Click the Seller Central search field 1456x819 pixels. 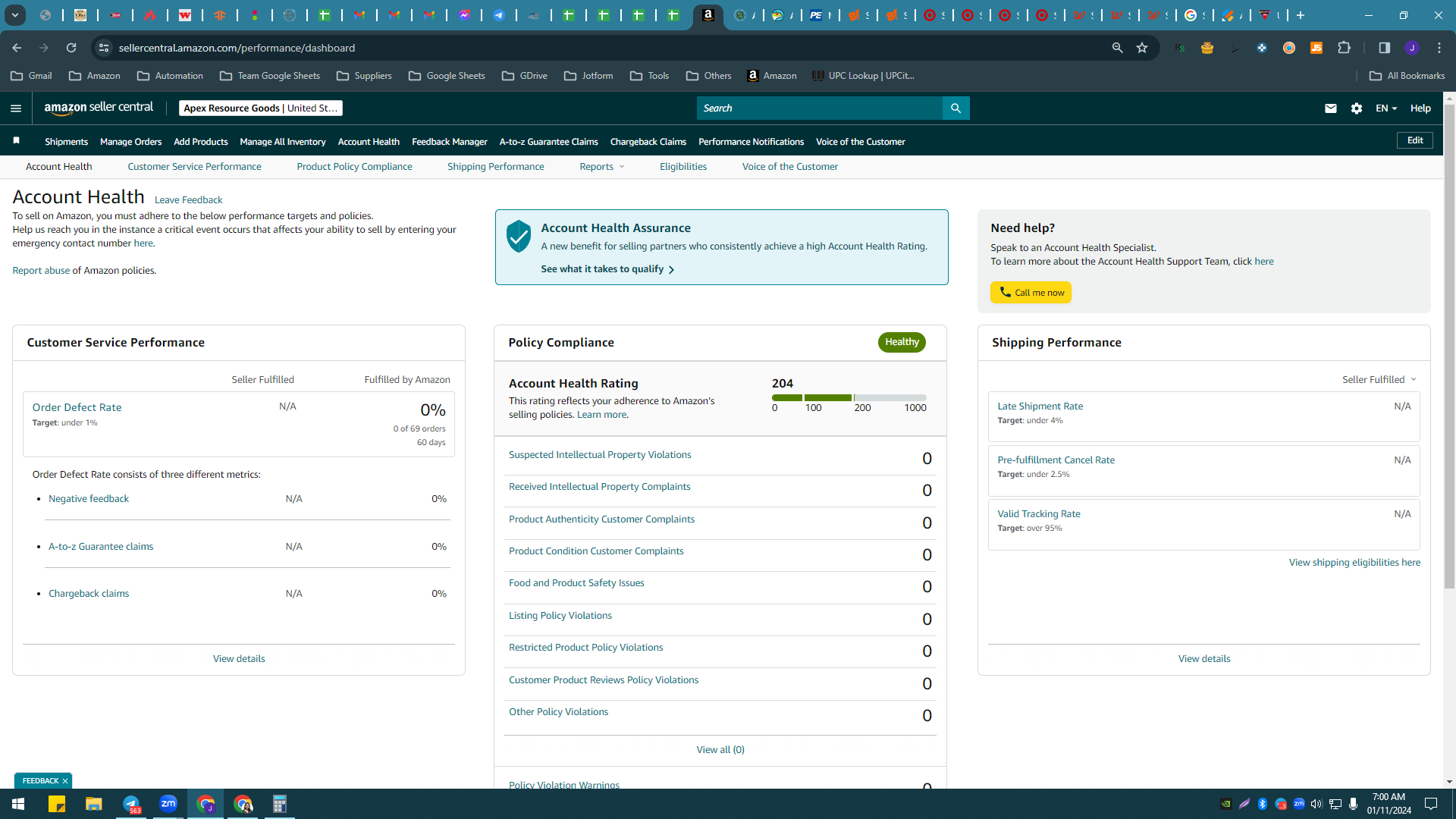tap(819, 108)
